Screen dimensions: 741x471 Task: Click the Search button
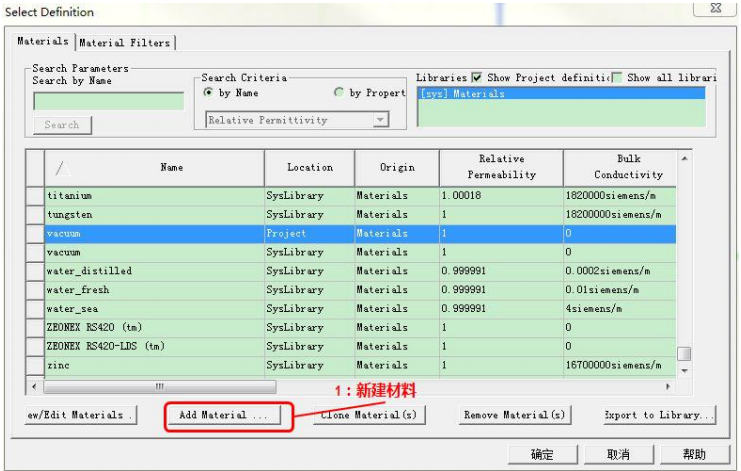tap(62, 125)
